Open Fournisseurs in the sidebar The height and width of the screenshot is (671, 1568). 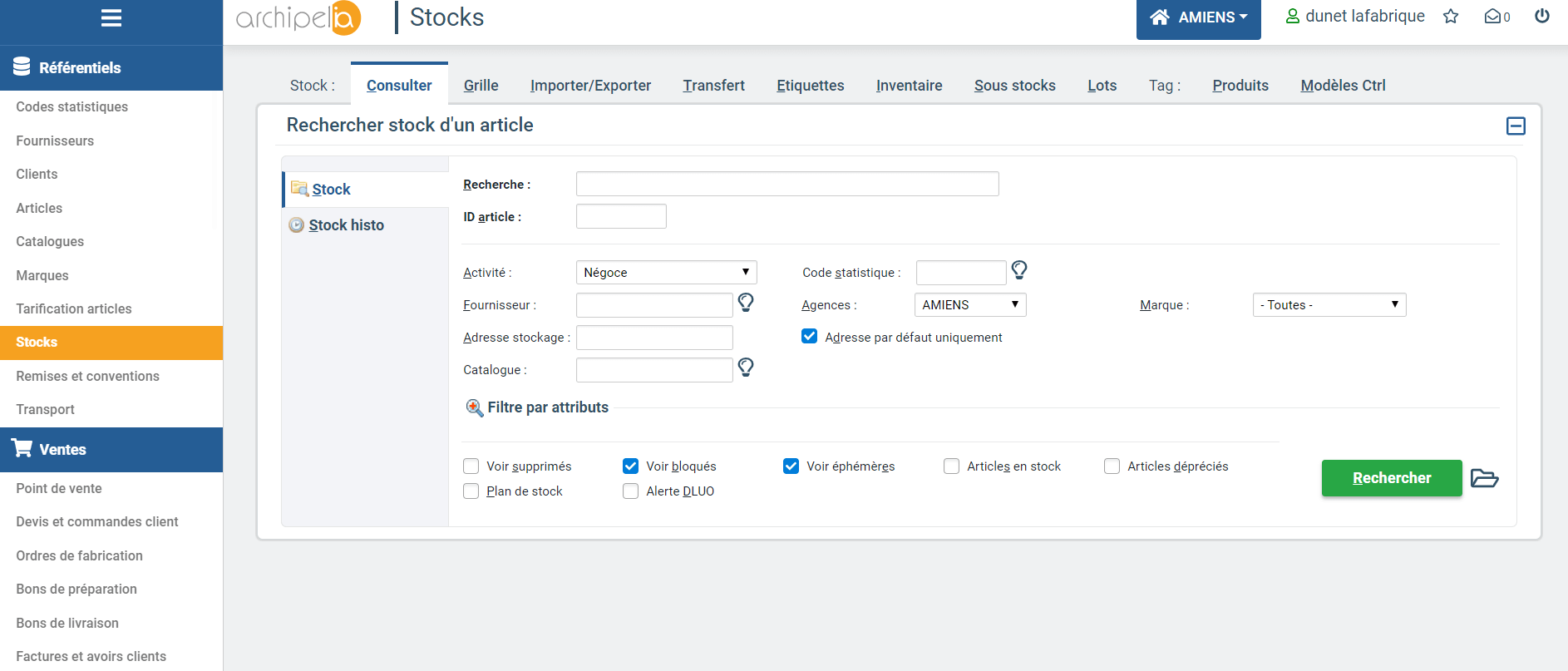click(55, 141)
